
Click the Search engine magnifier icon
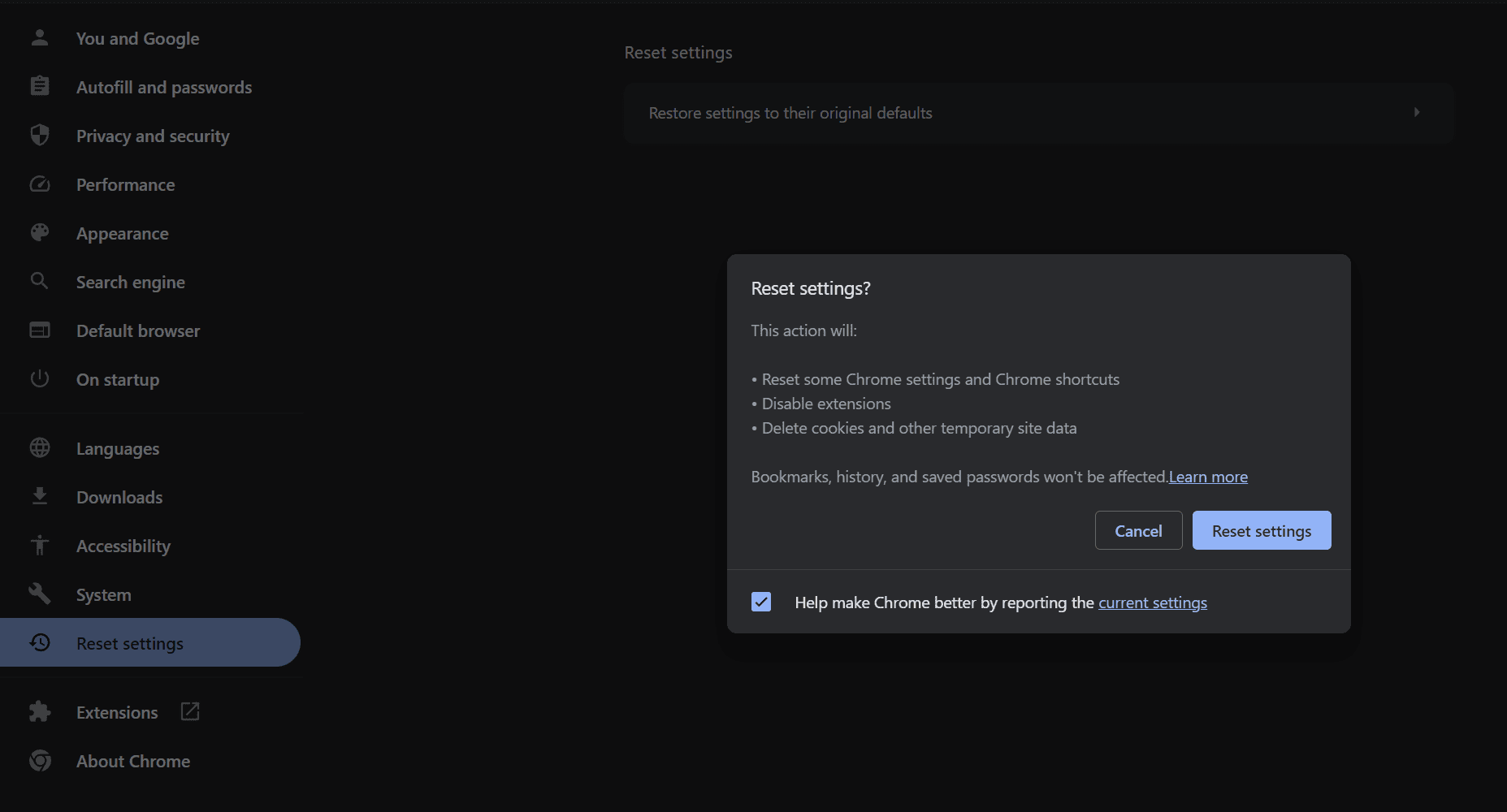pyautogui.click(x=39, y=281)
